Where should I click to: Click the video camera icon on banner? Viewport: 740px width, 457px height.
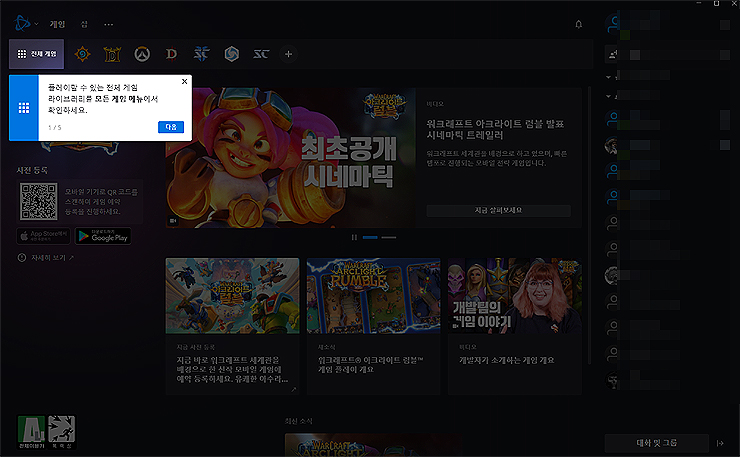(x=173, y=220)
